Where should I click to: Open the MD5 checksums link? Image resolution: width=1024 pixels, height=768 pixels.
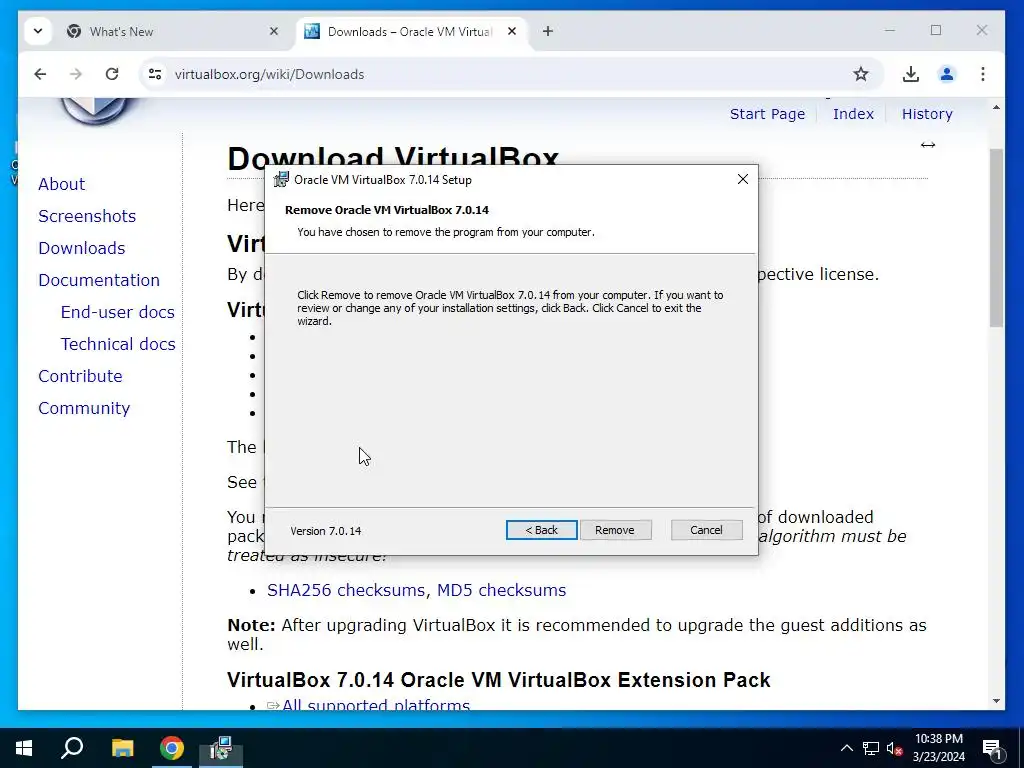502,590
